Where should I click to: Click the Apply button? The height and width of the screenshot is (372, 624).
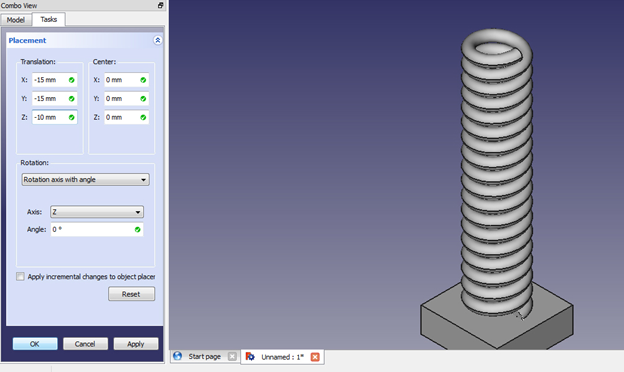(x=136, y=344)
